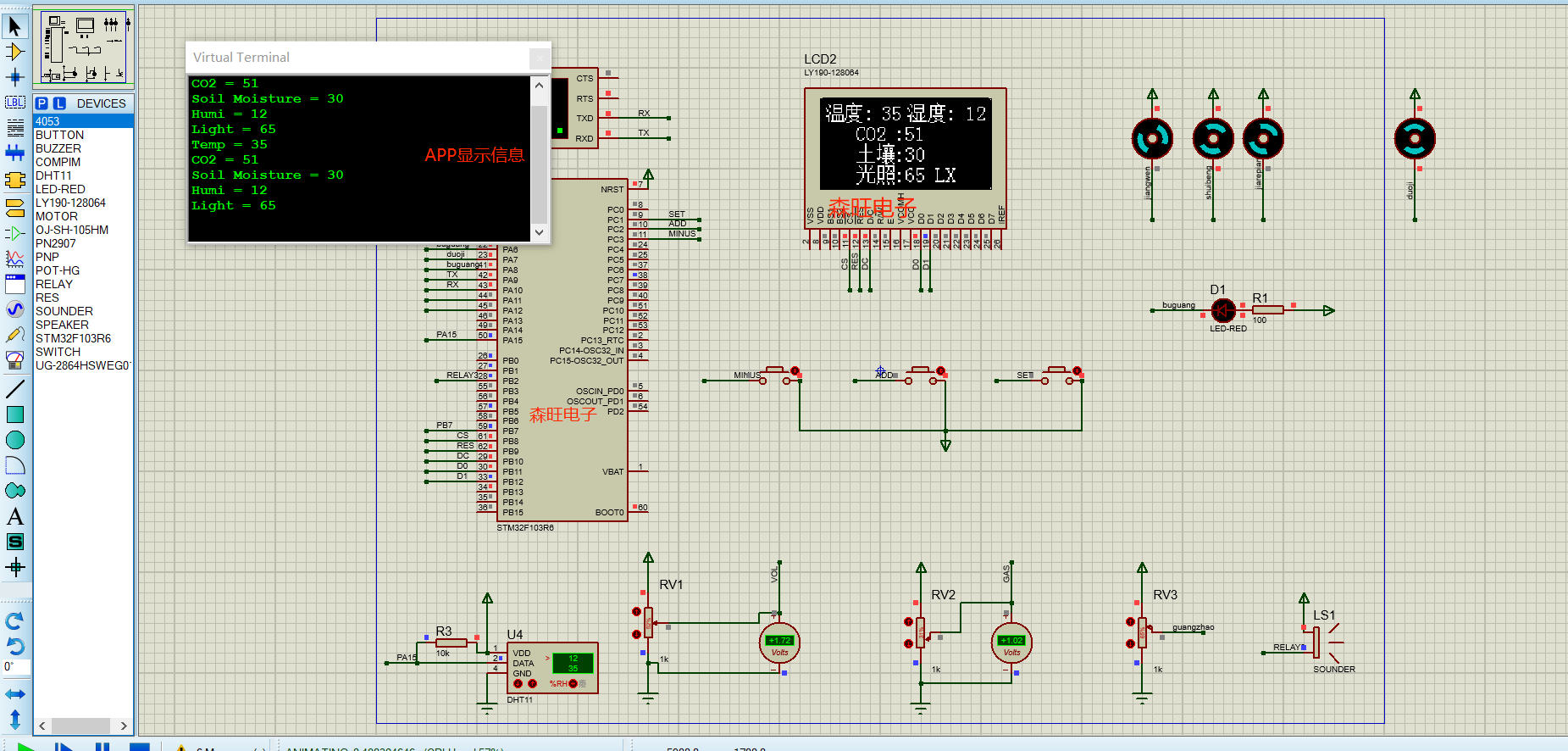The height and width of the screenshot is (751, 1568).
Task: Click the 'P' pick devices button
Action: [42, 103]
